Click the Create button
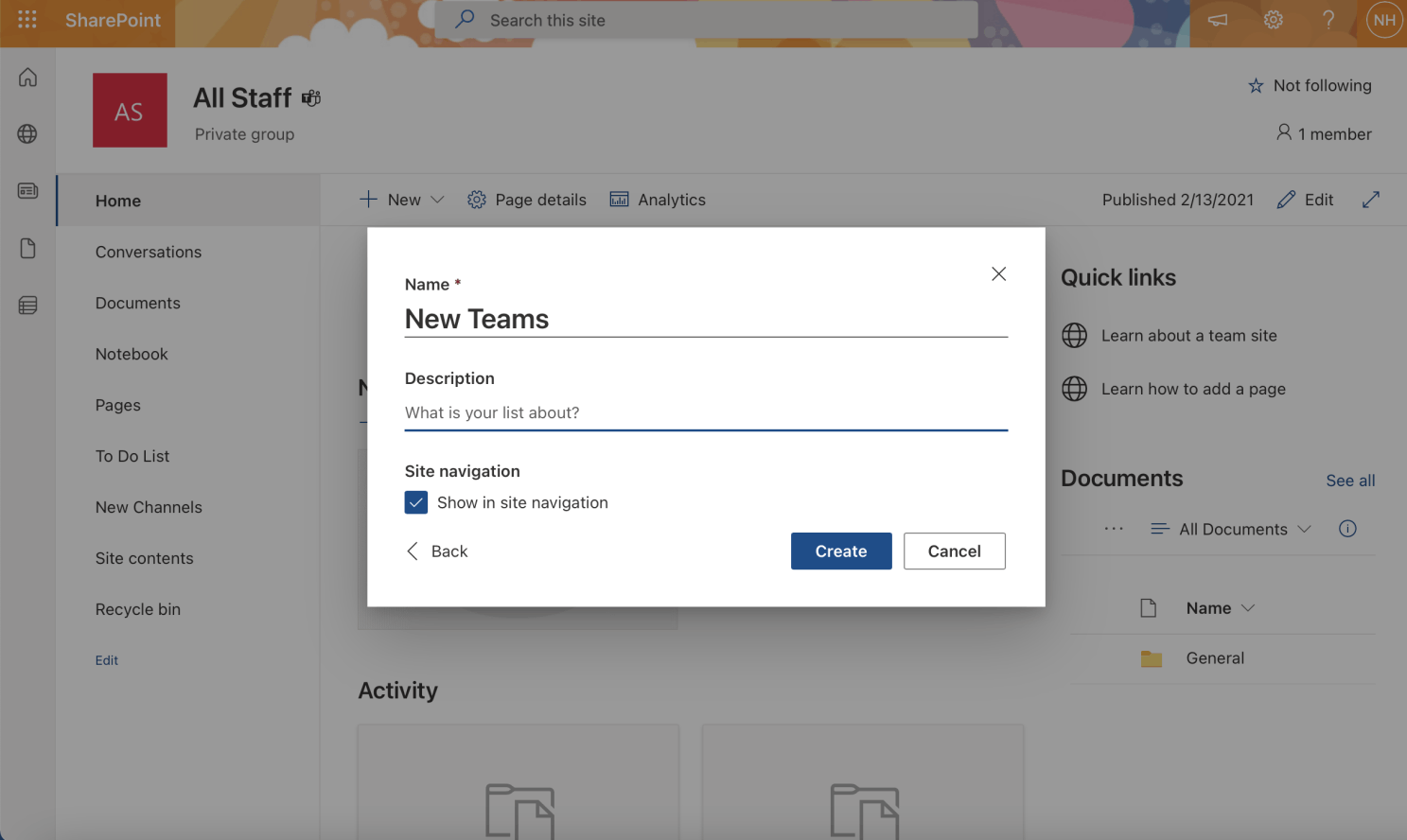 tap(840, 551)
